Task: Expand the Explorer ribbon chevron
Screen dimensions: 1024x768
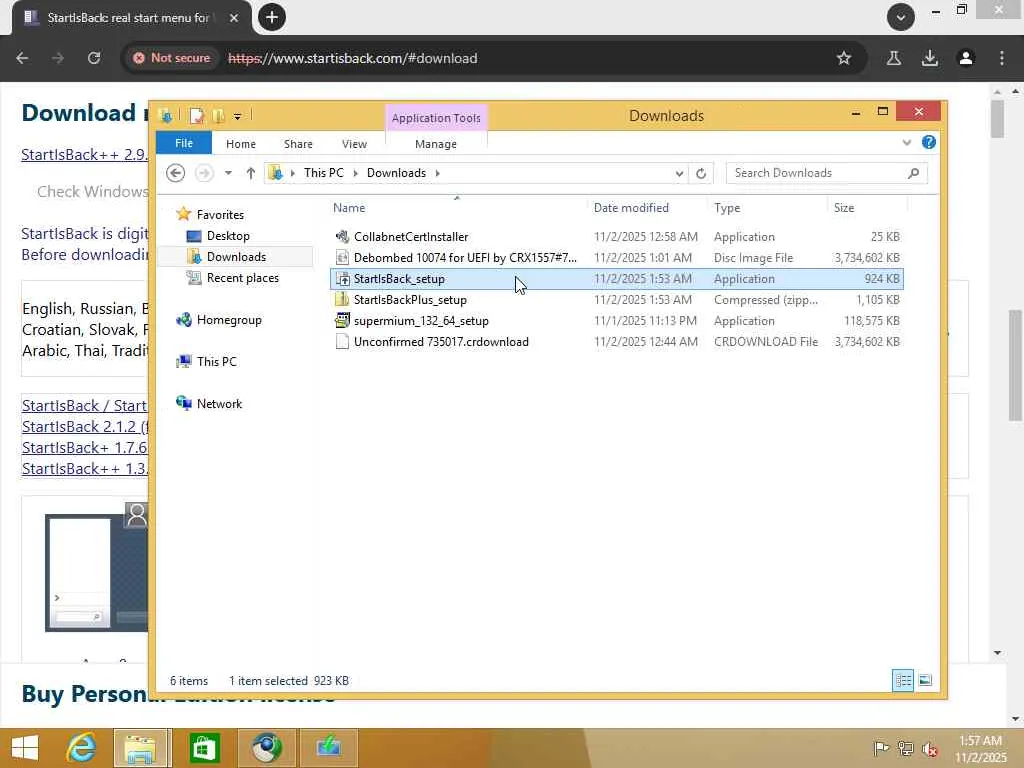Action: pos(906,142)
